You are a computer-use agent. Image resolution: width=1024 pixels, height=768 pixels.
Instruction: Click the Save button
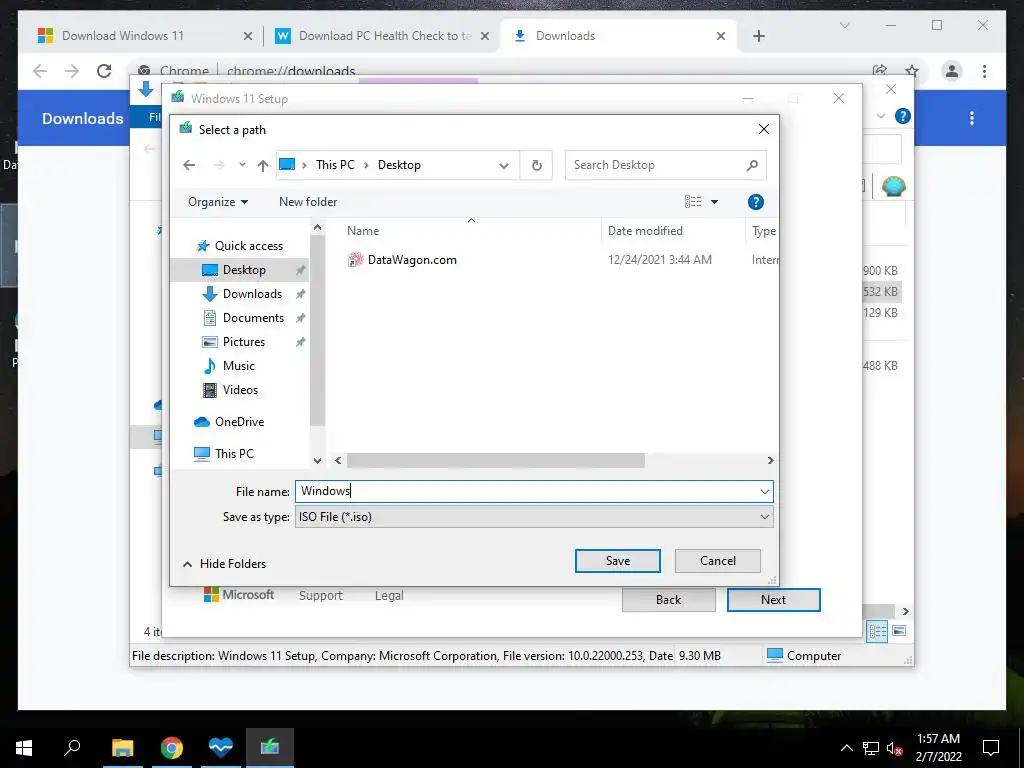point(617,561)
